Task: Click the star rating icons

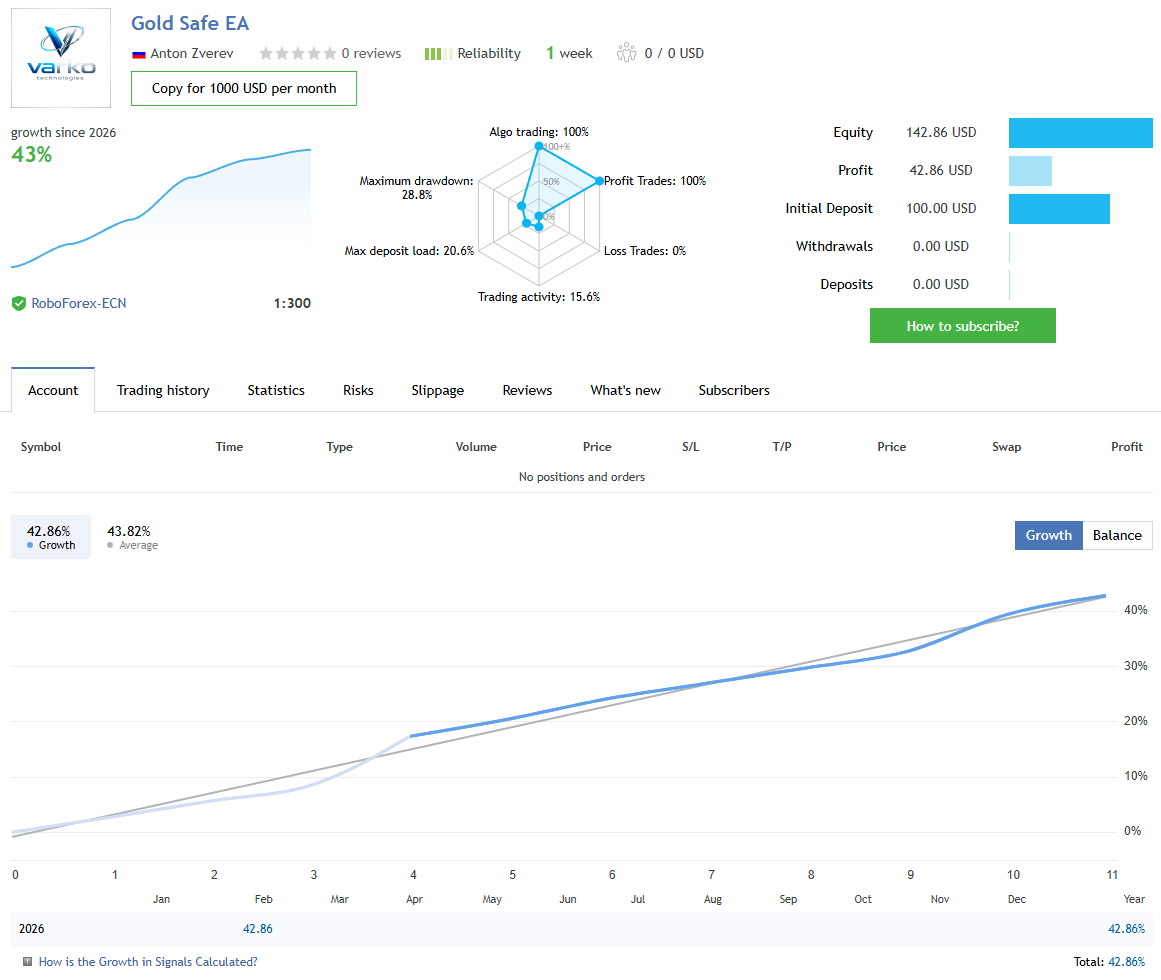Action: point(297,54)
